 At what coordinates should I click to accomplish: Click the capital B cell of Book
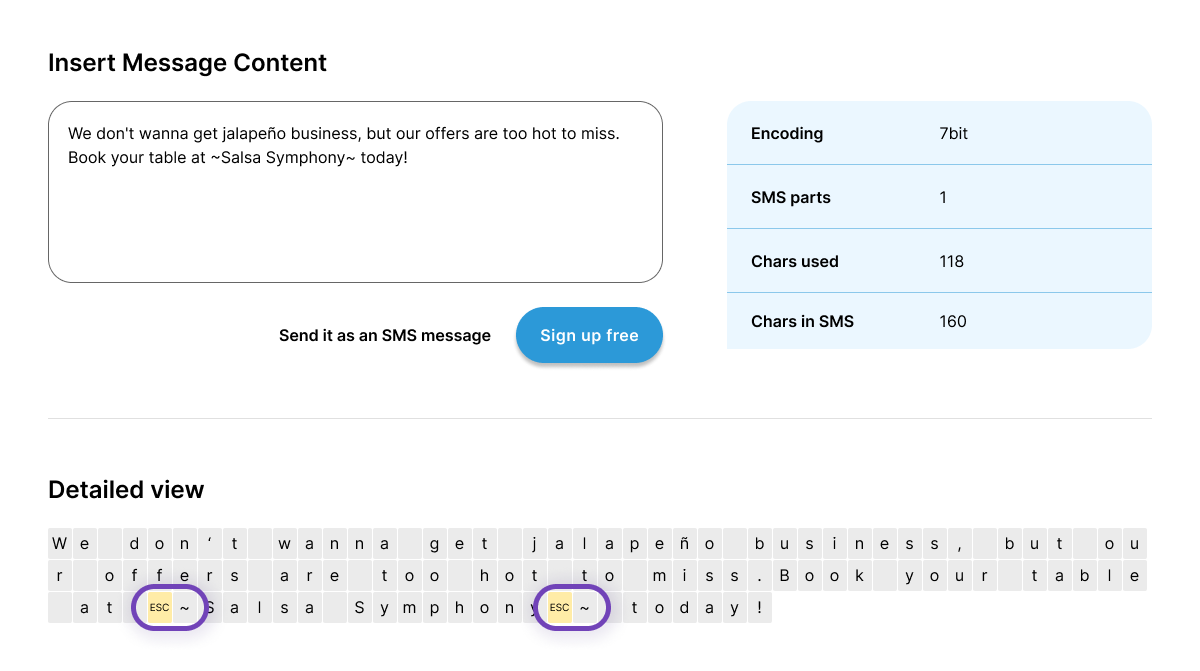click(x=785, y=576)
